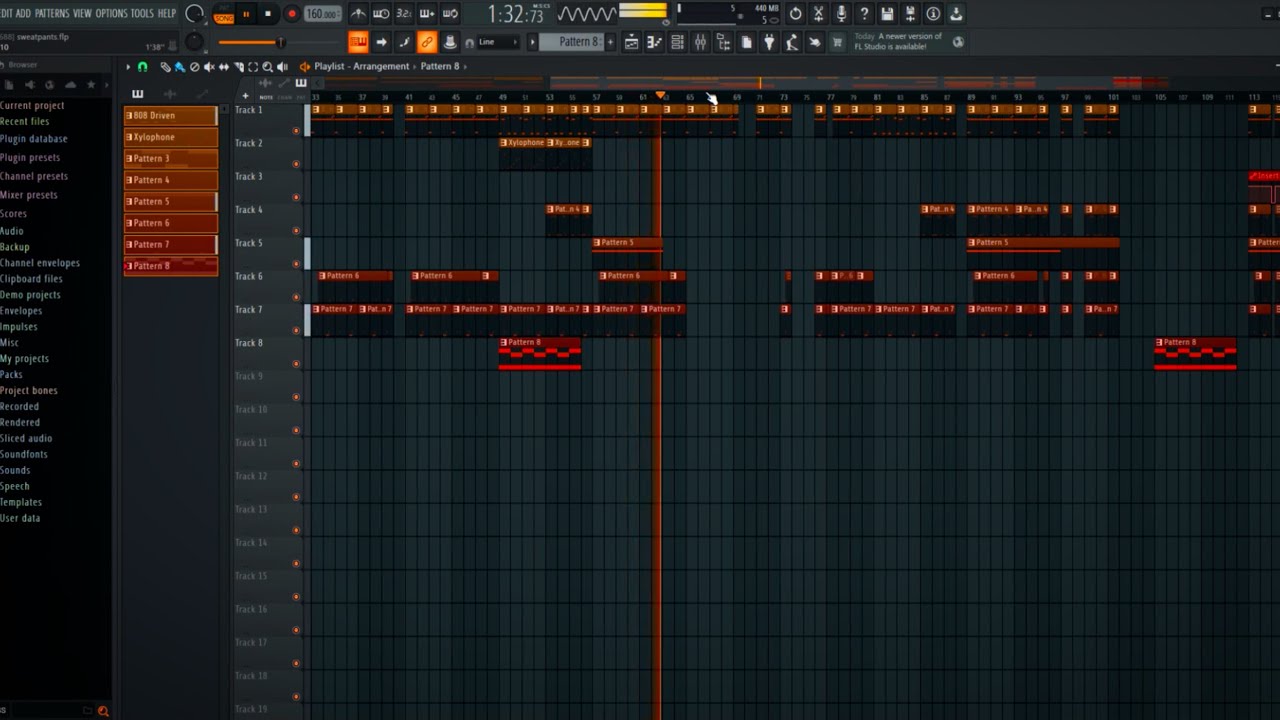The width and height of the screenshot is (1280, 720).
Task: Open the project info icon
Action: coord(933,14)
